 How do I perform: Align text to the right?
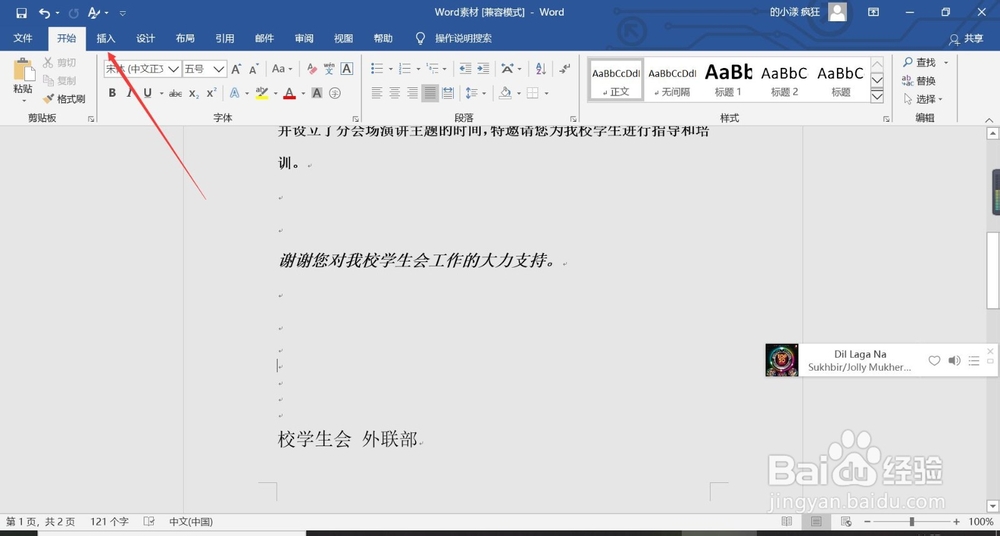(413, 93)
